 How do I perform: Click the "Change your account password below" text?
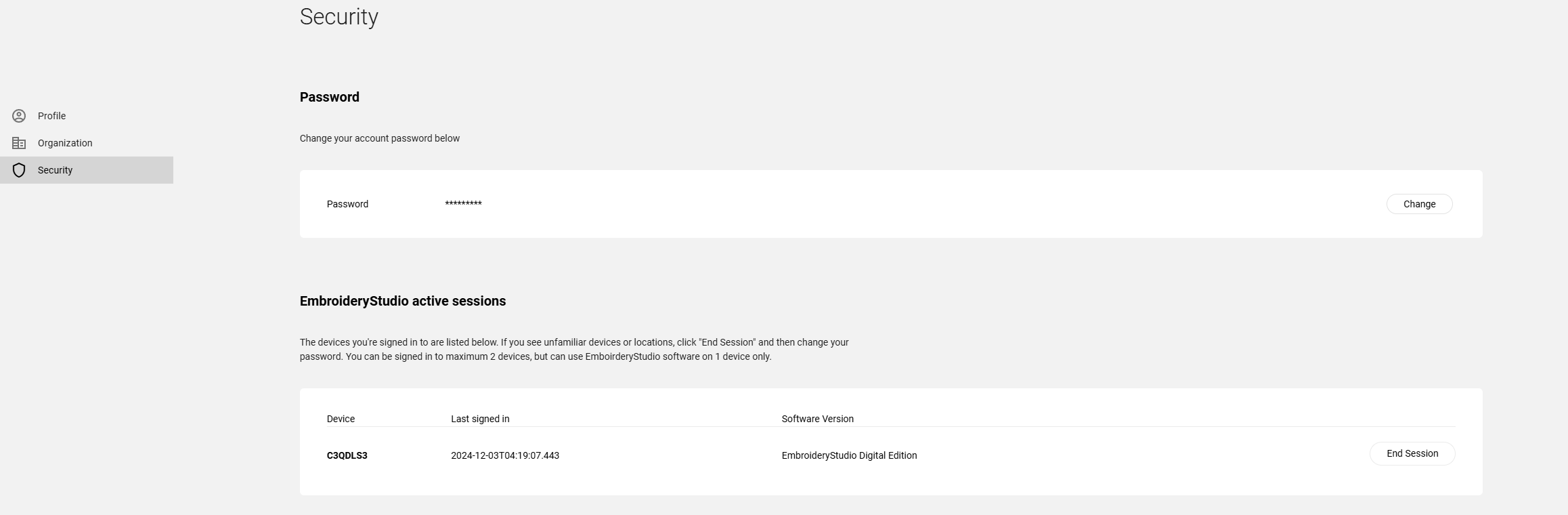(x=380, y=138)
